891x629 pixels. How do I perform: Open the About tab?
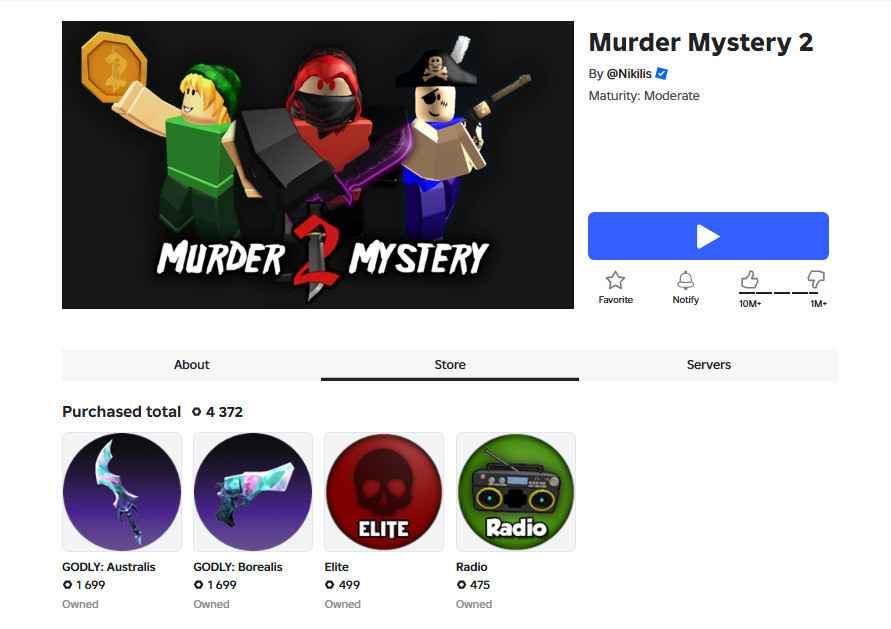[191, 365]
